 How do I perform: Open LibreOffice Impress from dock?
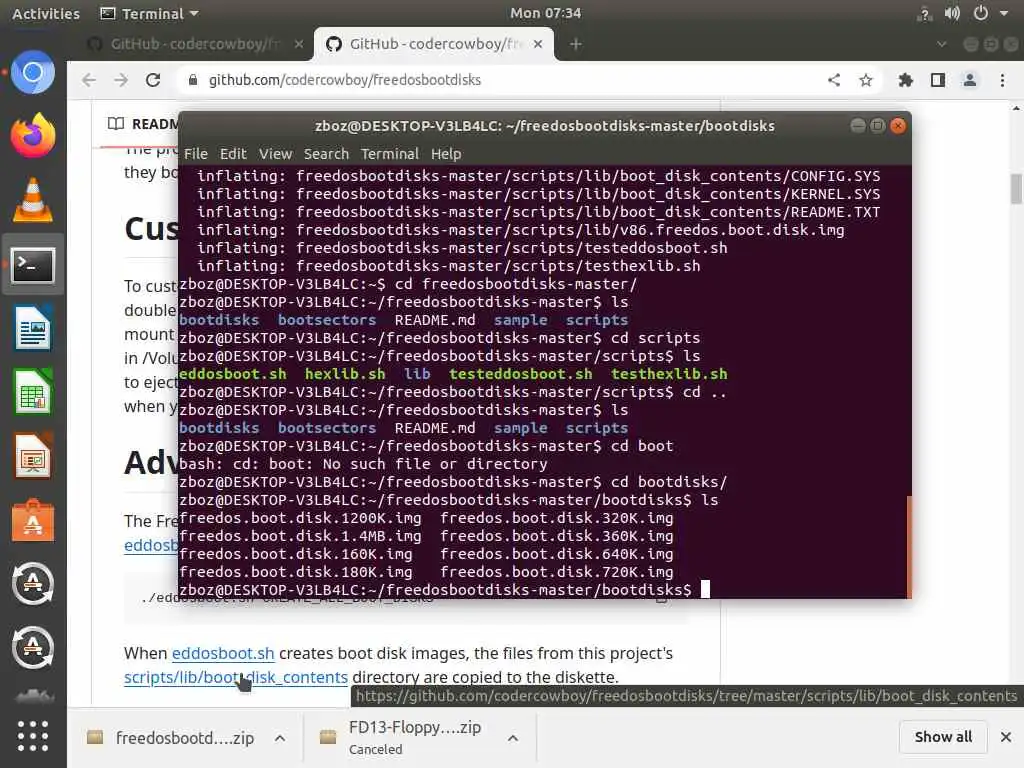[x=33, y=456]
